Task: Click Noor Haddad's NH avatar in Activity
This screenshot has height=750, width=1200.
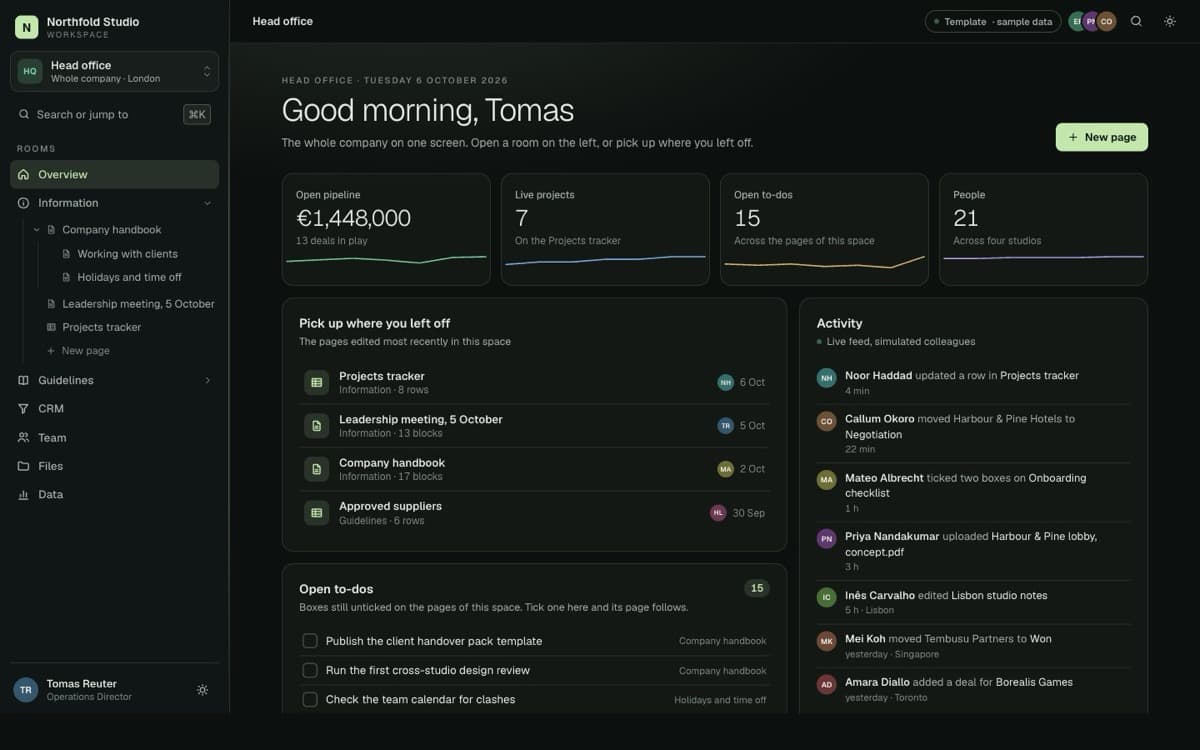Action: (x=826, y=377)
